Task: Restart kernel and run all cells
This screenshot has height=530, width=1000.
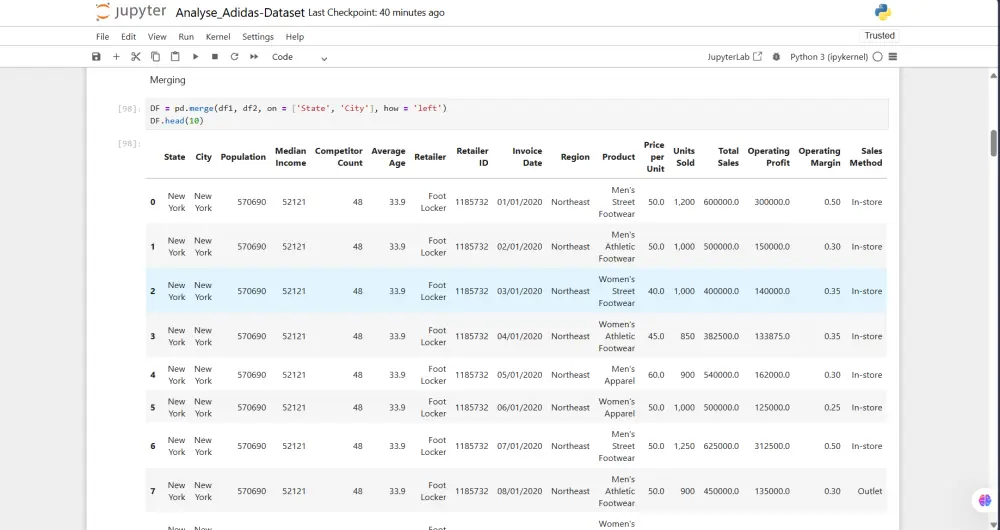Action: [254, 57]
